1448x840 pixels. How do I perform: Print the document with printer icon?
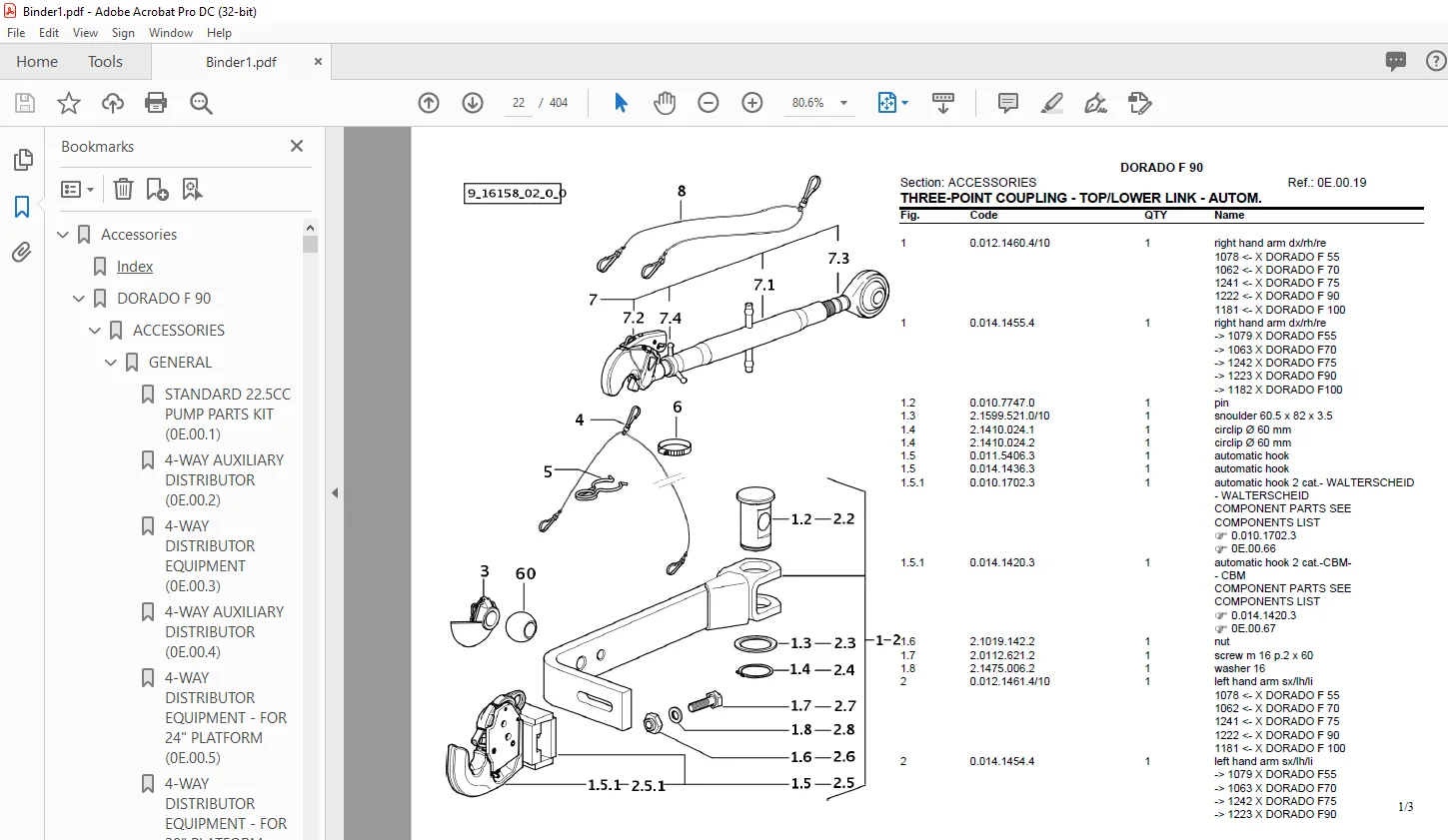(156, 103)
